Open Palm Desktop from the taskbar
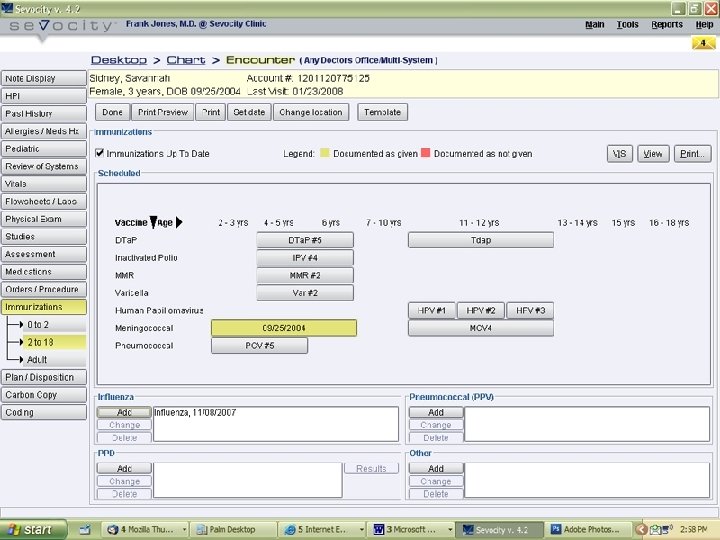Screen dimensions: 720x540 (x=229, y=529)
